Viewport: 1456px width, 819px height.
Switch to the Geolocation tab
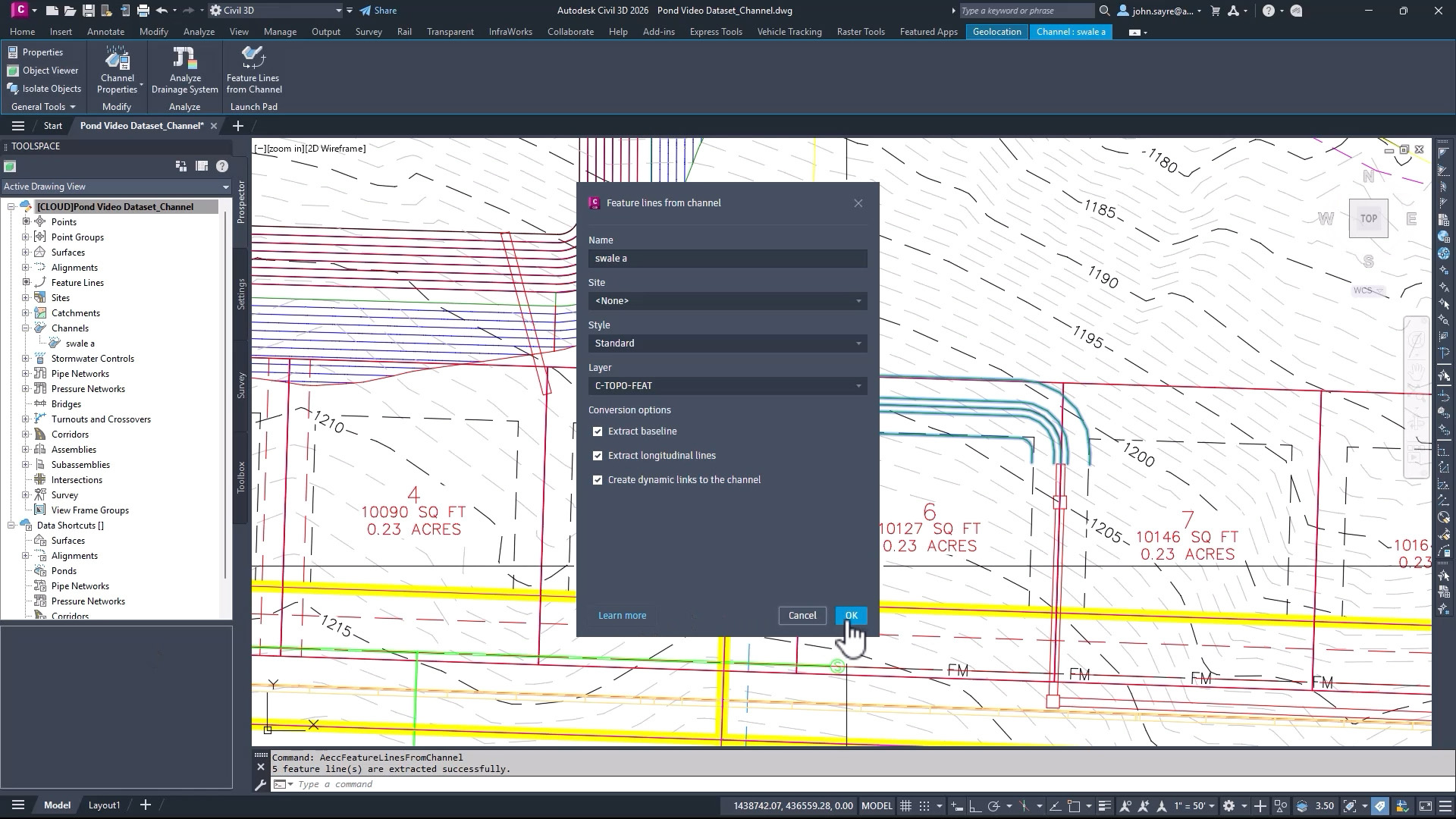(x=996, y=32)
